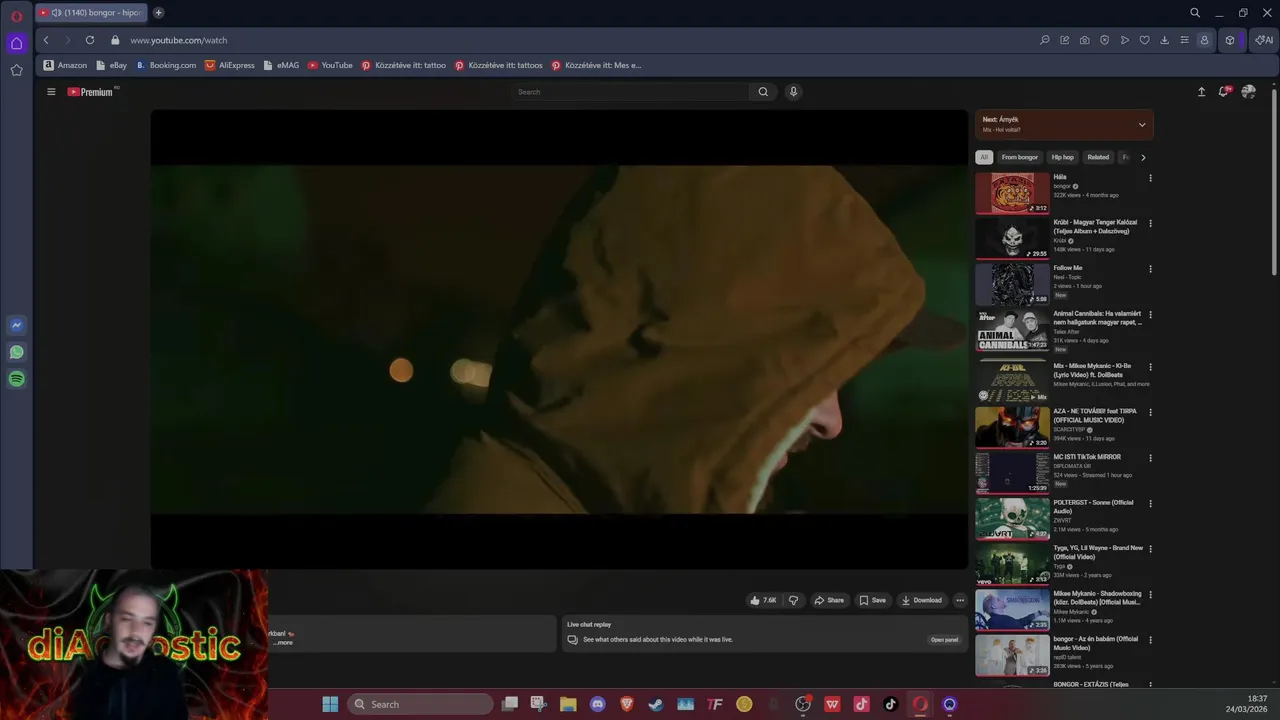Open more actions menu beside Download
Image resolution: width=1280 pixels, height=720 pixels.
960,600
